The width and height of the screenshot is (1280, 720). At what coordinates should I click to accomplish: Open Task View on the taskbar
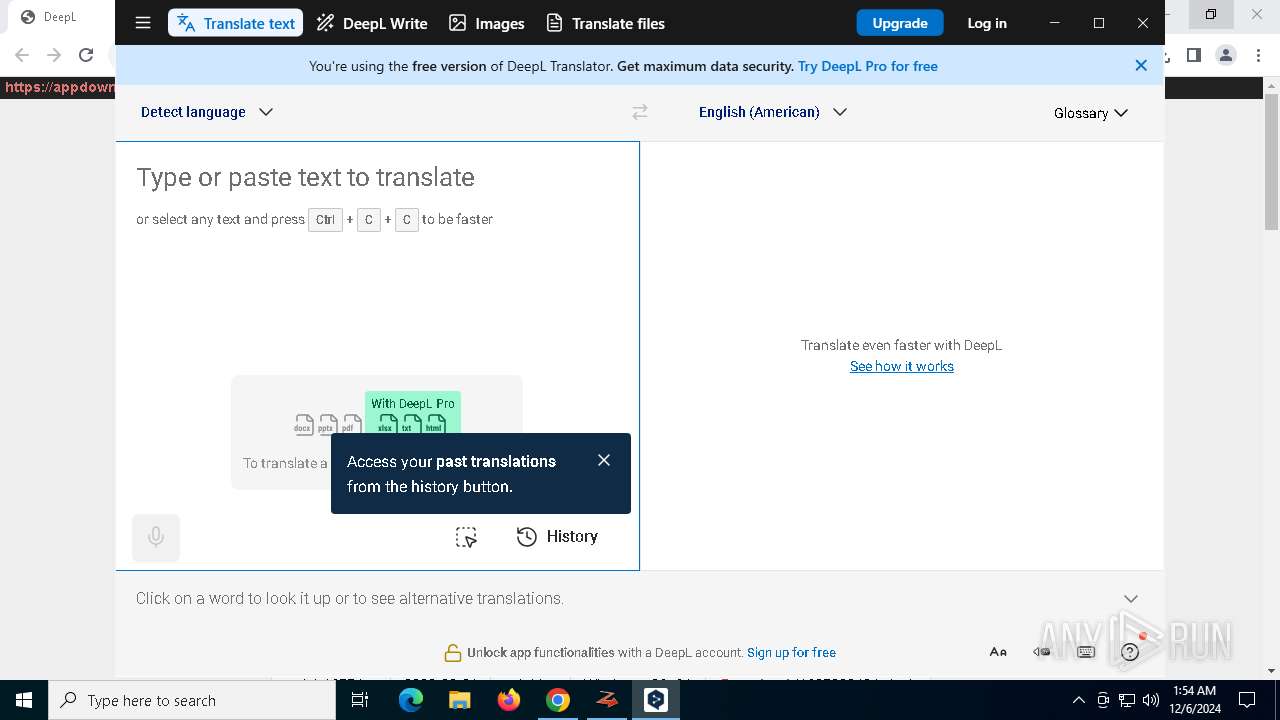point(360,700)
